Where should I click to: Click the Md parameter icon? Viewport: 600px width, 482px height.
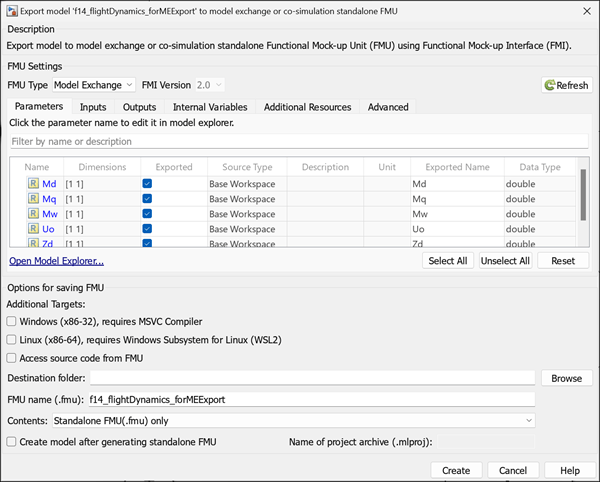click(x=33, y=184)
